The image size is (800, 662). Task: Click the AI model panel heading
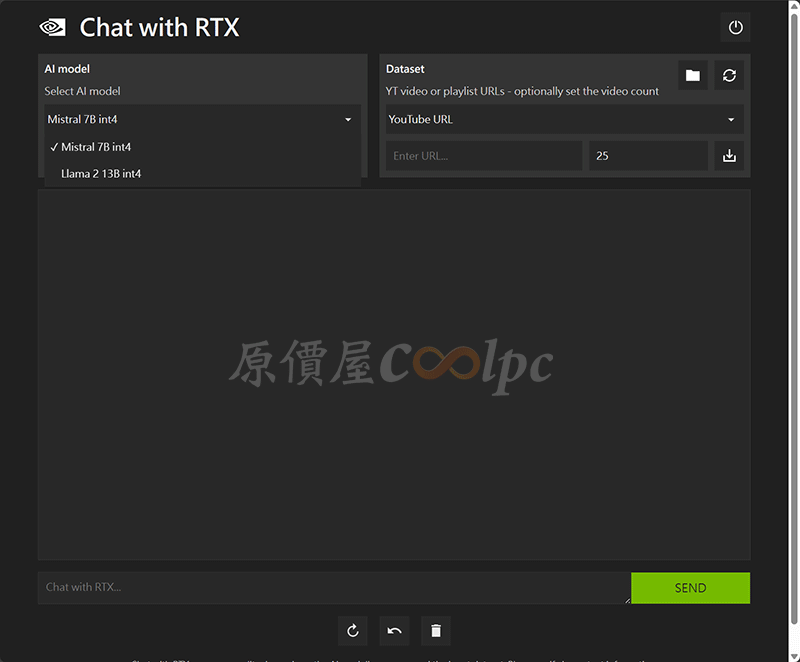click(x=67, y=69)
